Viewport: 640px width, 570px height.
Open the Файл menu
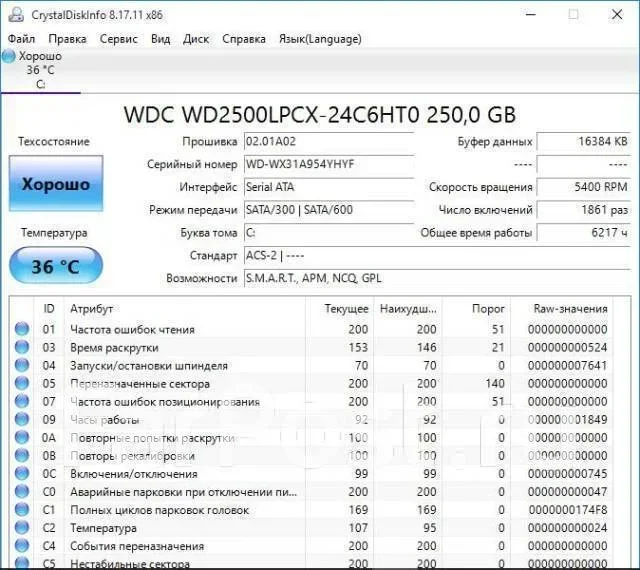(x=21, y=39)
